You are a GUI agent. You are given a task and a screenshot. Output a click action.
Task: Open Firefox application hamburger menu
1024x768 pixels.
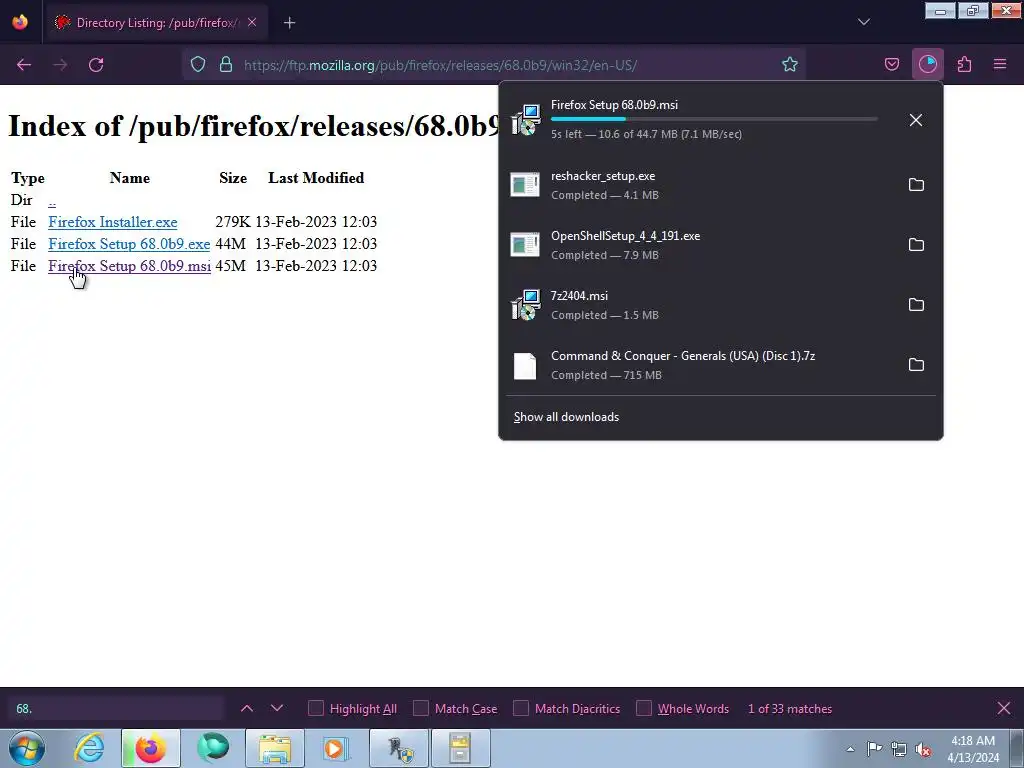pos(1000,64)
